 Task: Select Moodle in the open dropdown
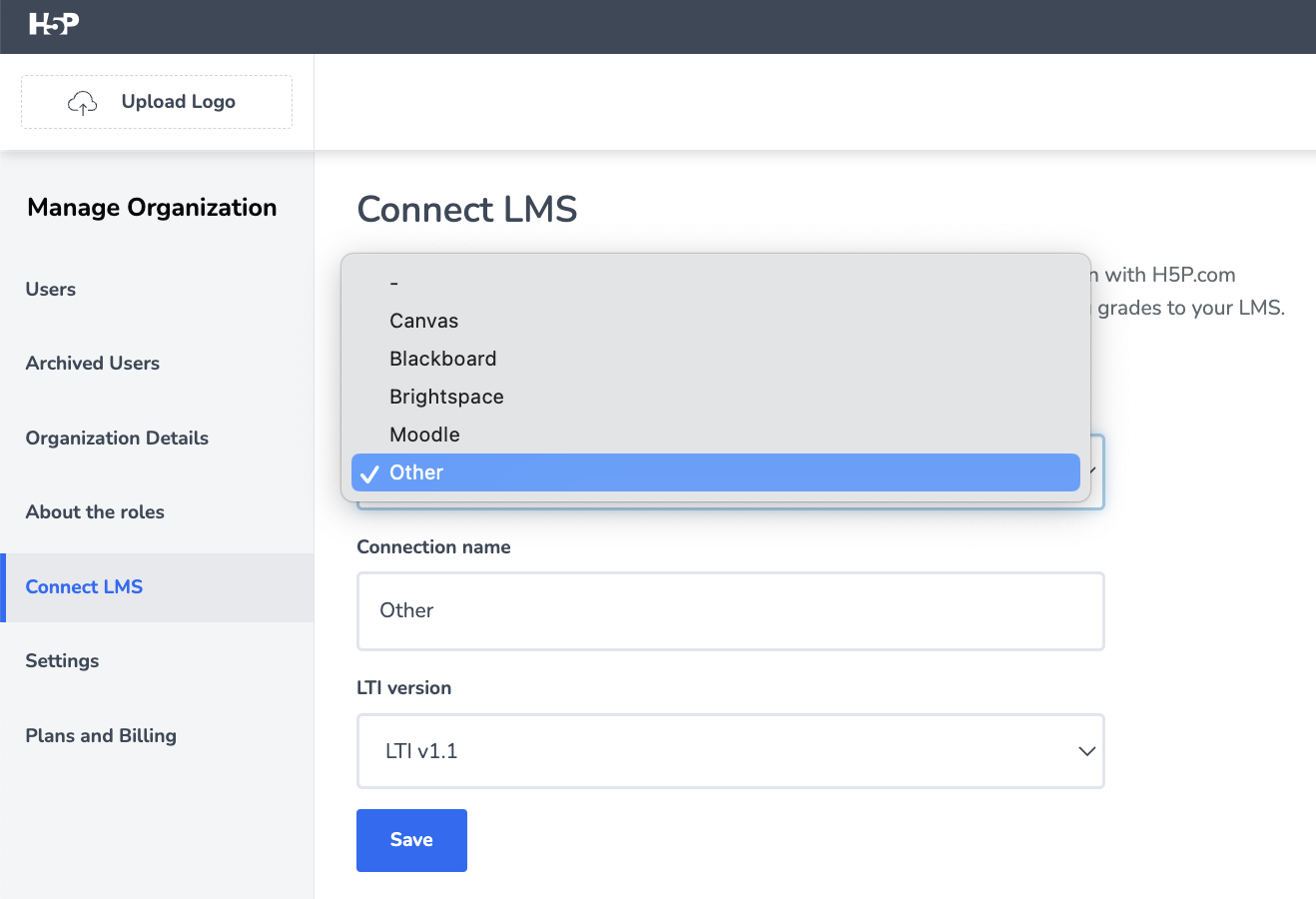[424, 435]
